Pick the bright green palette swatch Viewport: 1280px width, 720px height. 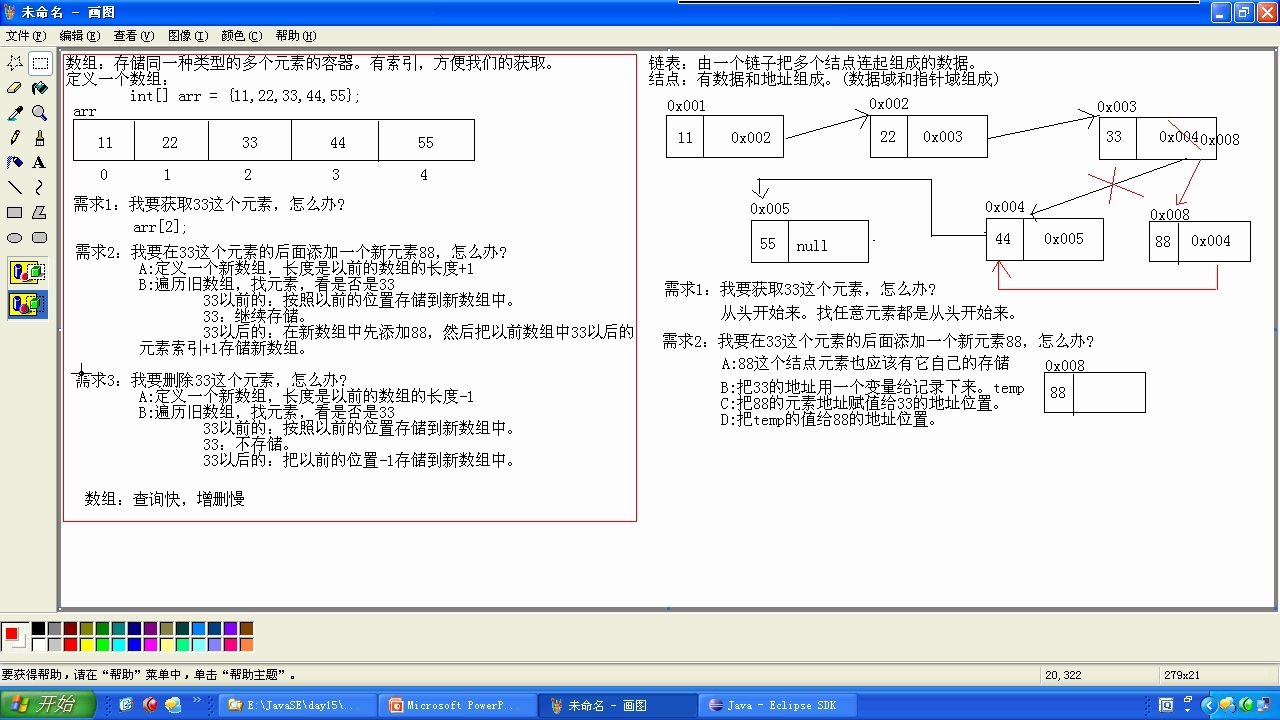point(102,645)
